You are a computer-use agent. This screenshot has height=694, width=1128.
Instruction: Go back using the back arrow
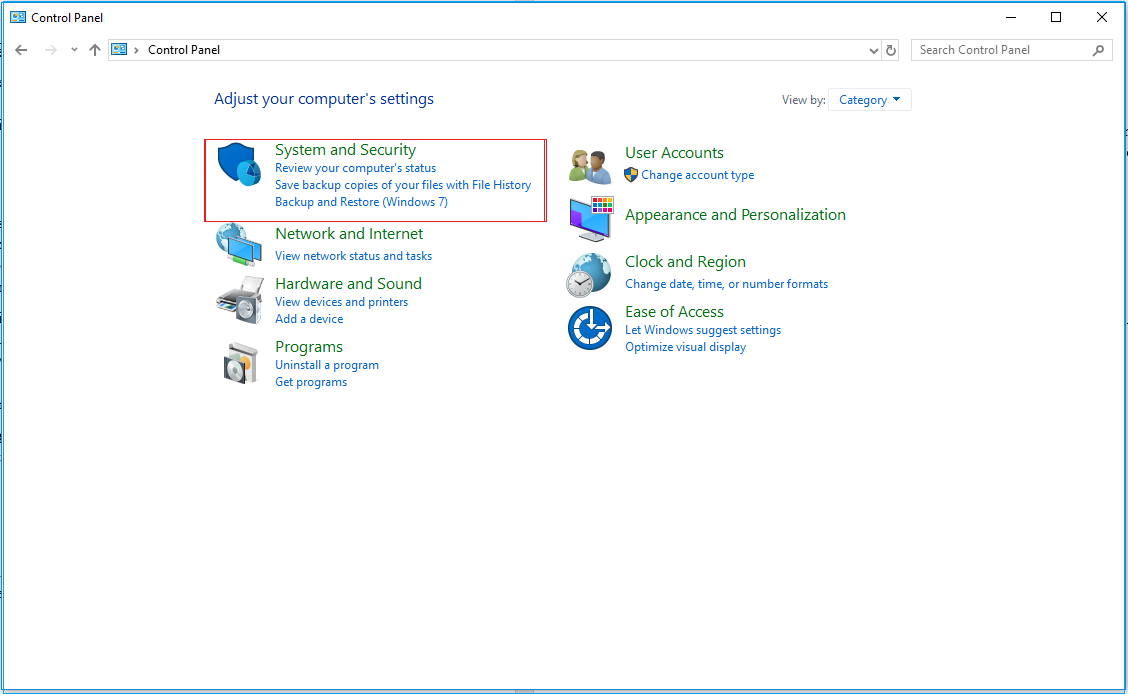click(x=22, y=50)
